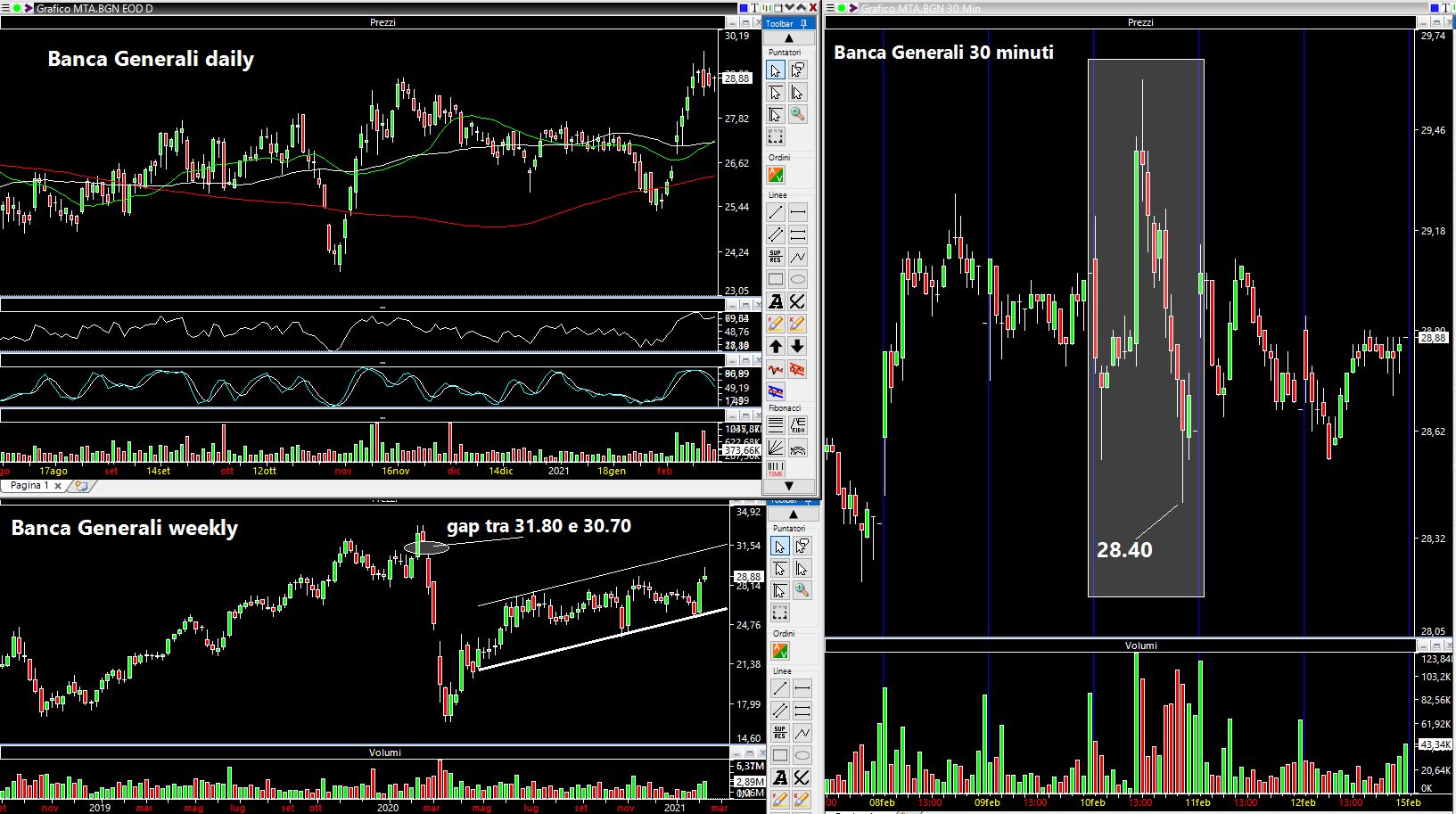This screenshot has height=814, width=1456.
Task: Click the 43,34K volume value in 30 Min window
Action: [x=1435, y=744]
